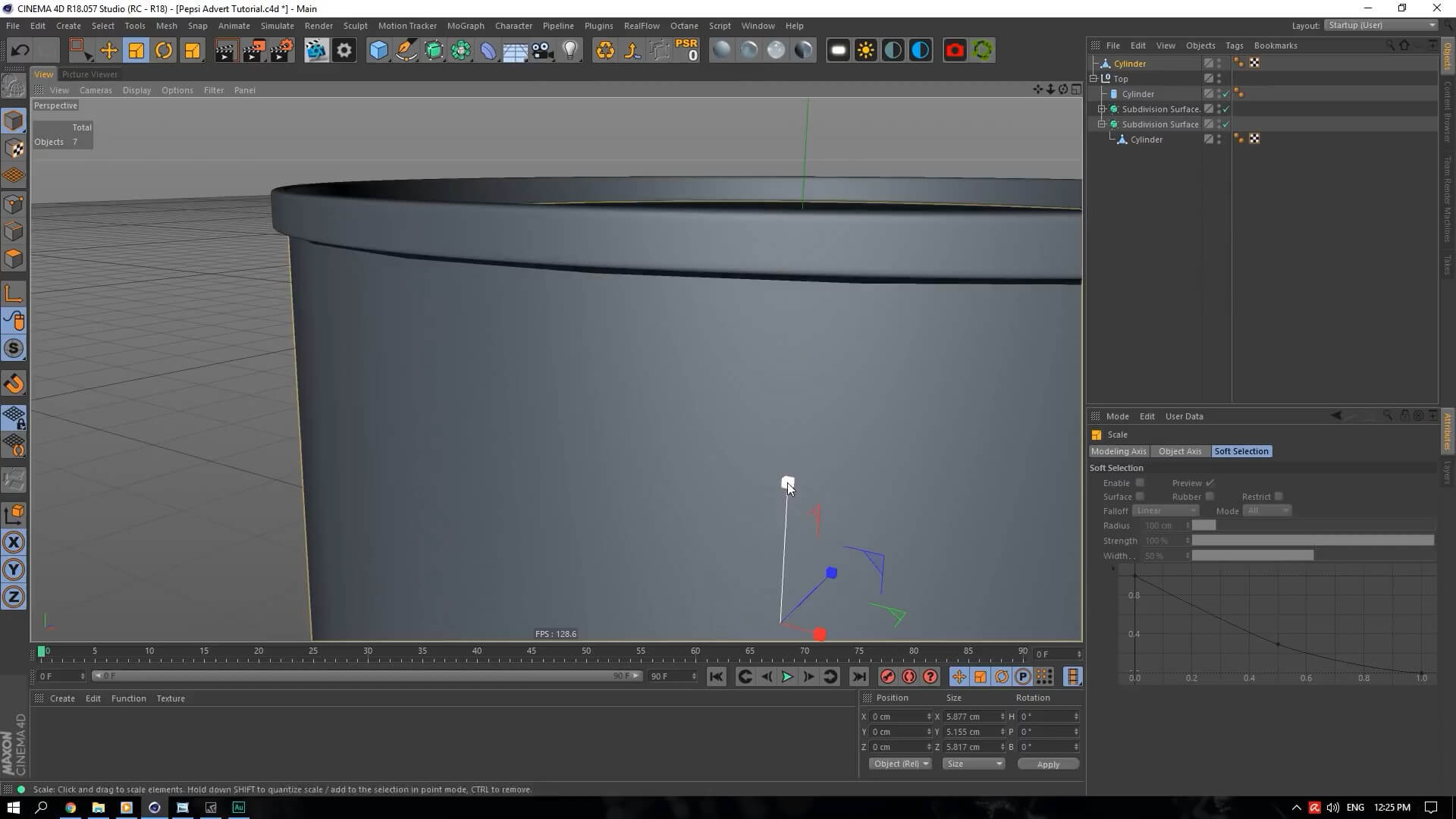Click the red Record Active Objects button
The image size is (1456, 819).
tap(887, 676)
